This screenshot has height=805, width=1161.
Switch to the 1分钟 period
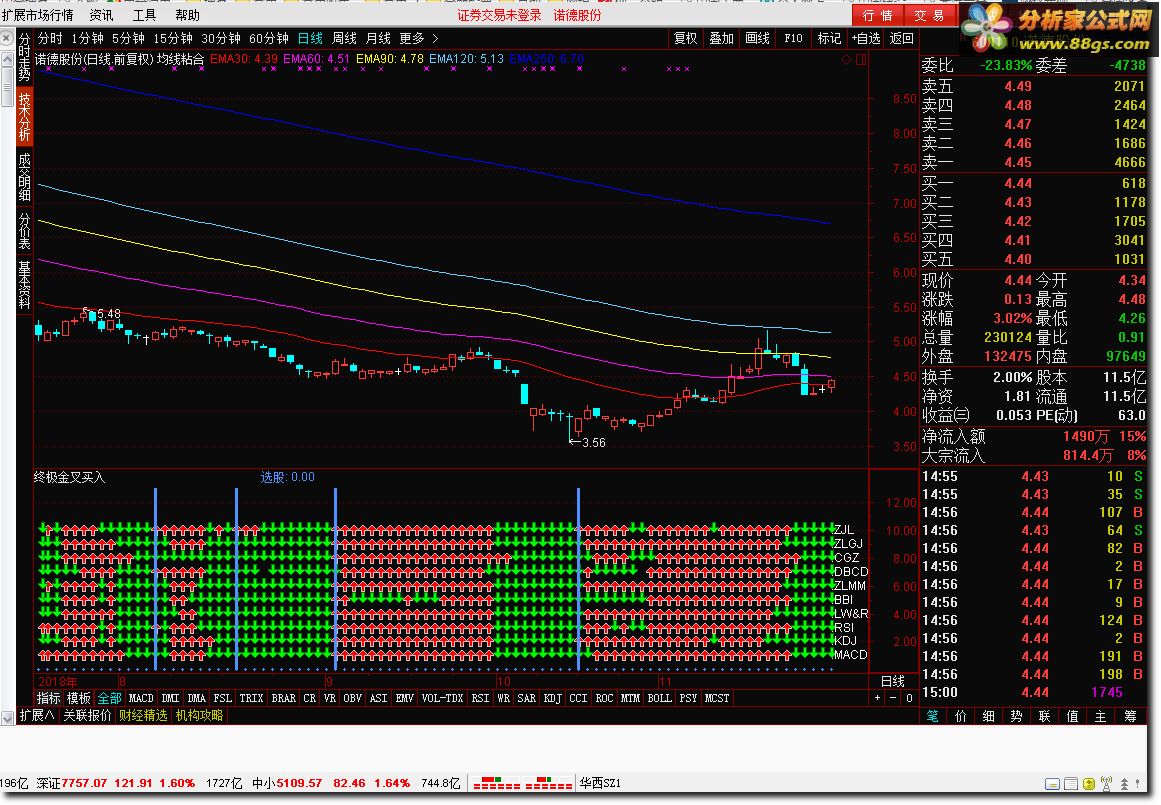point(87,39)
